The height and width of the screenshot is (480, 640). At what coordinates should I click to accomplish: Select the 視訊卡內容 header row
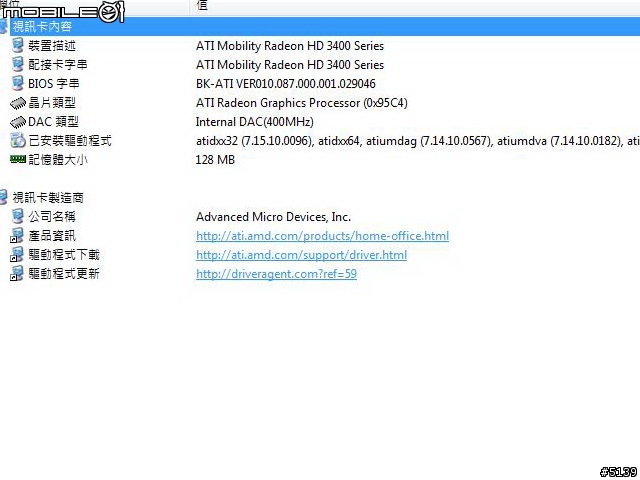(x=320, y=27)
